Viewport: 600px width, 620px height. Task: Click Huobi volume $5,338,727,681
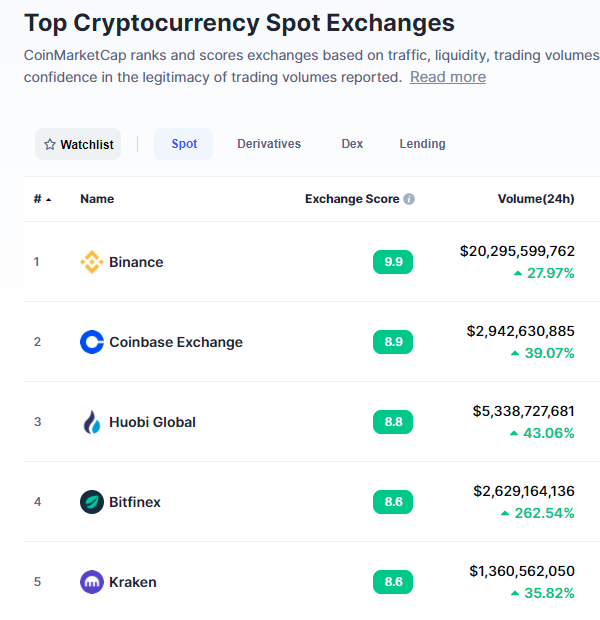point(524,411)
